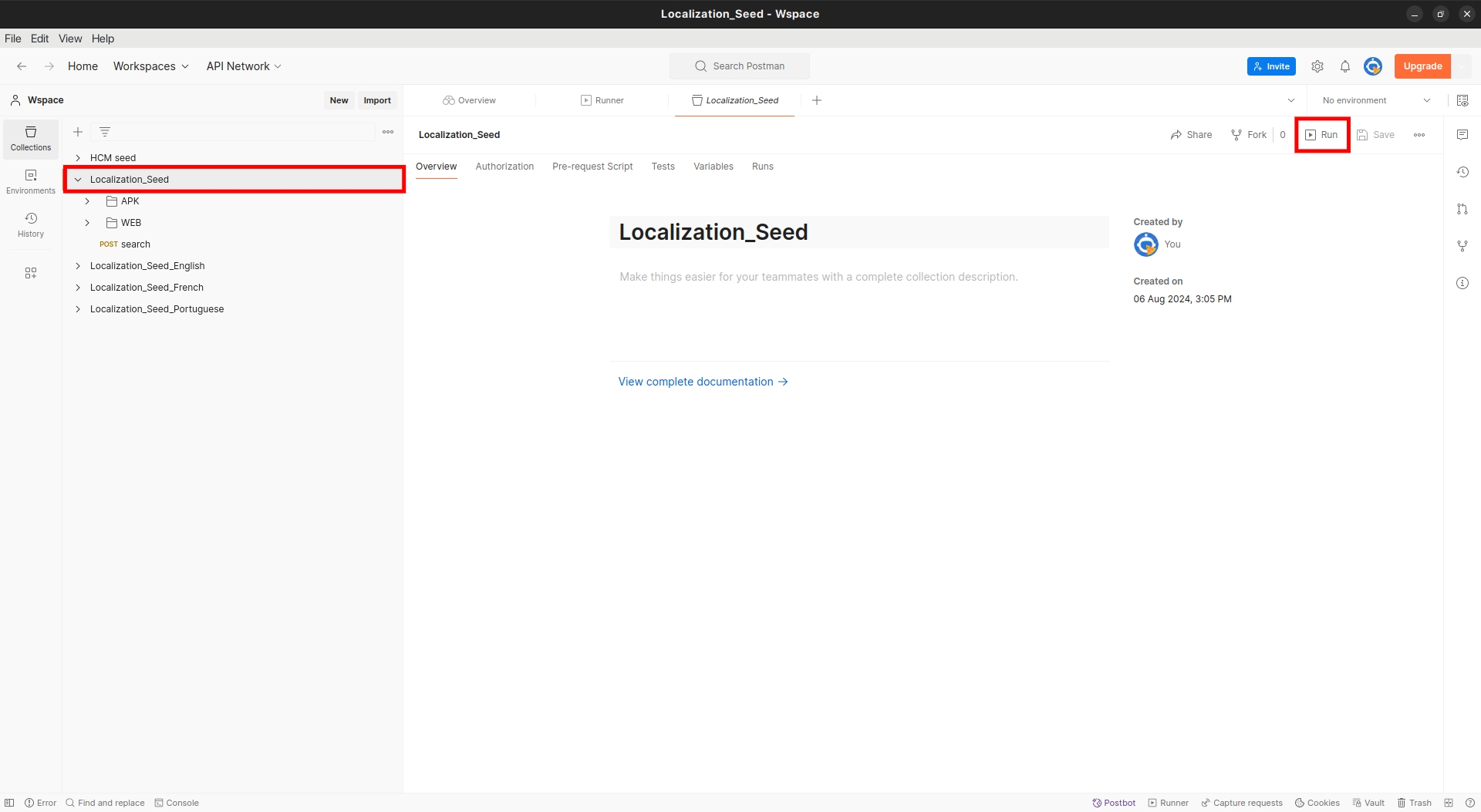Open the comments icon in right sidebar
The width and height of the screenshot is (1481, 812).
[x=1462, y=135]
